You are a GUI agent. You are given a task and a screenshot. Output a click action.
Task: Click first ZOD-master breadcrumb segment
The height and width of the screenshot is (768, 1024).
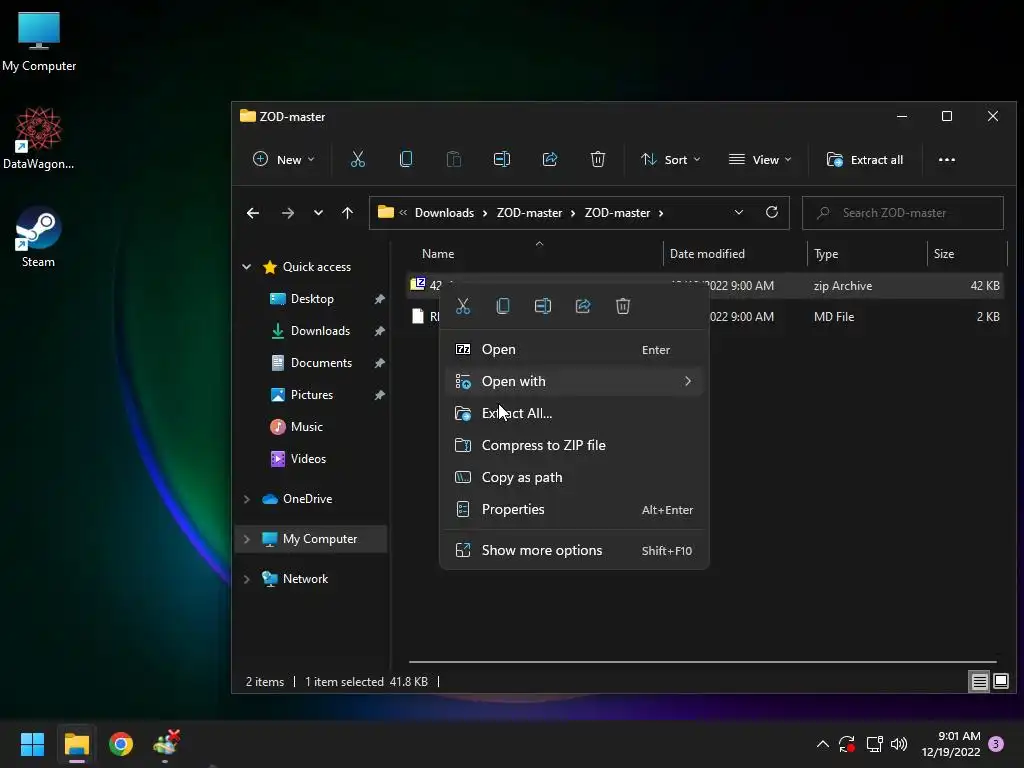[x=529, y=213]
